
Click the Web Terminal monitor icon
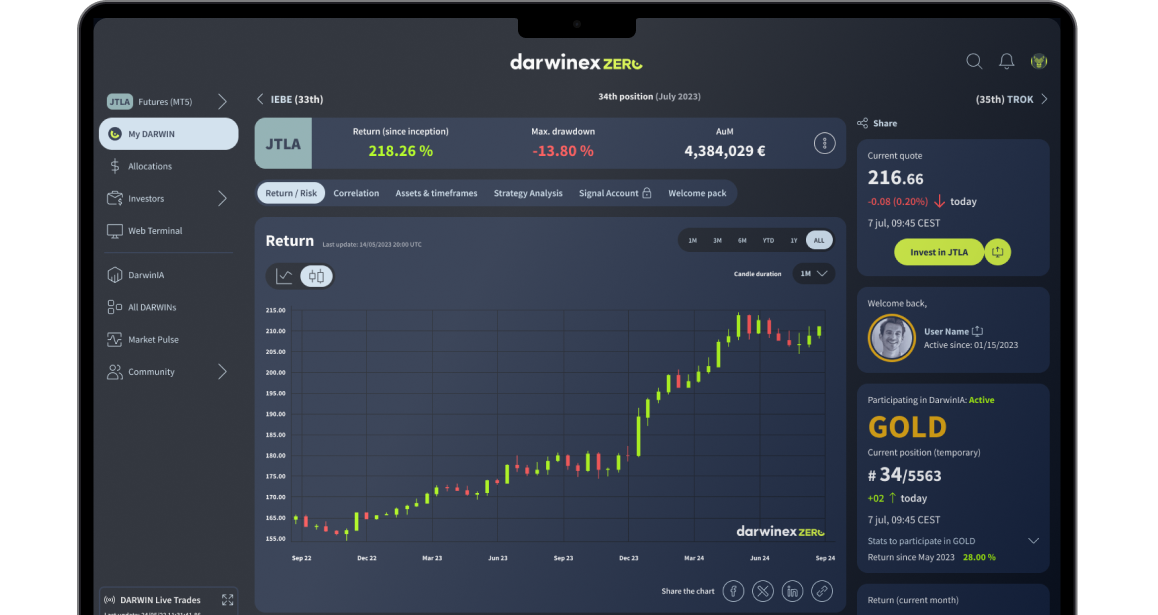(114, 231)
